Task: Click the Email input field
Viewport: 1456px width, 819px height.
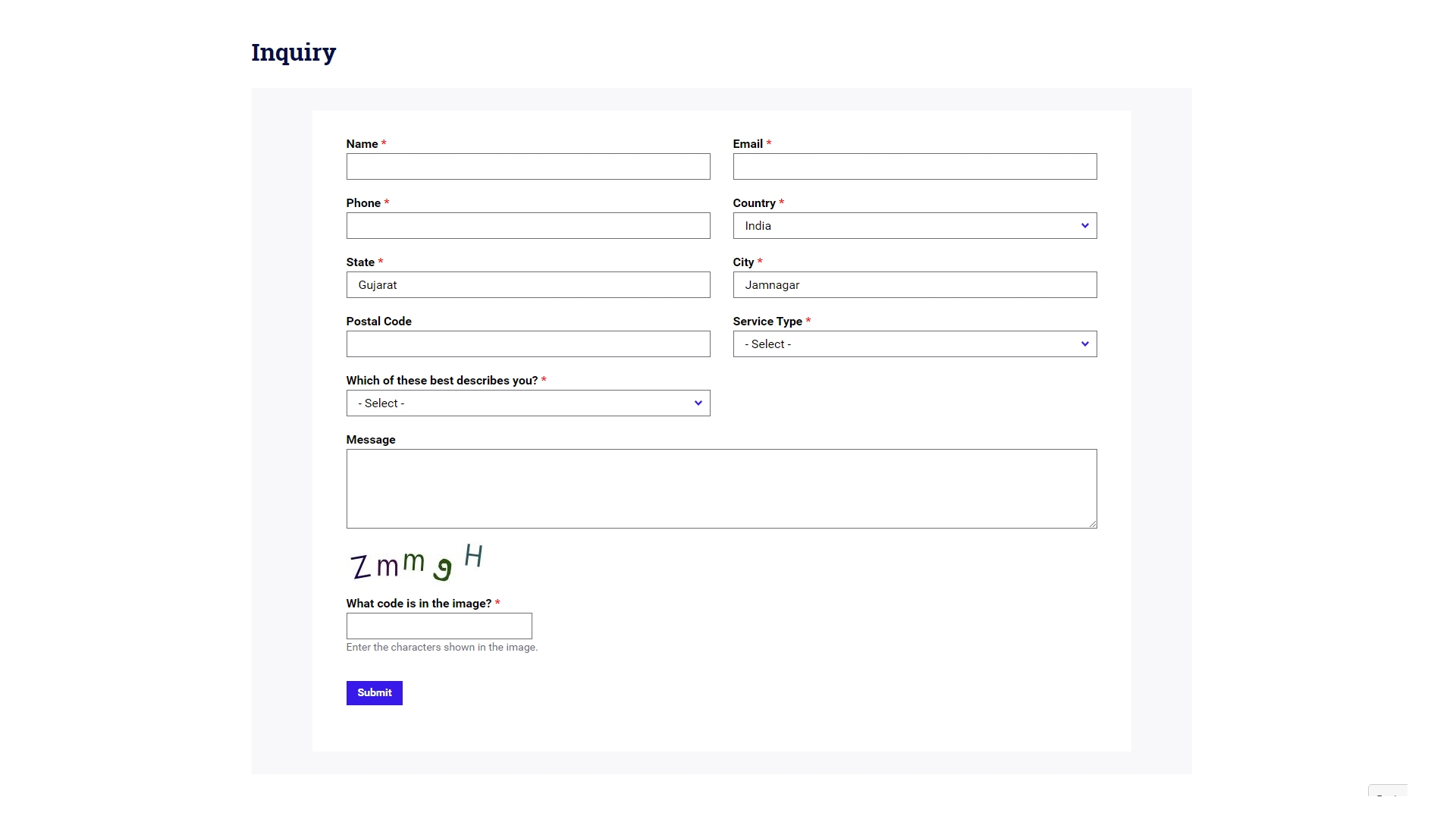Action: (914, 167)
